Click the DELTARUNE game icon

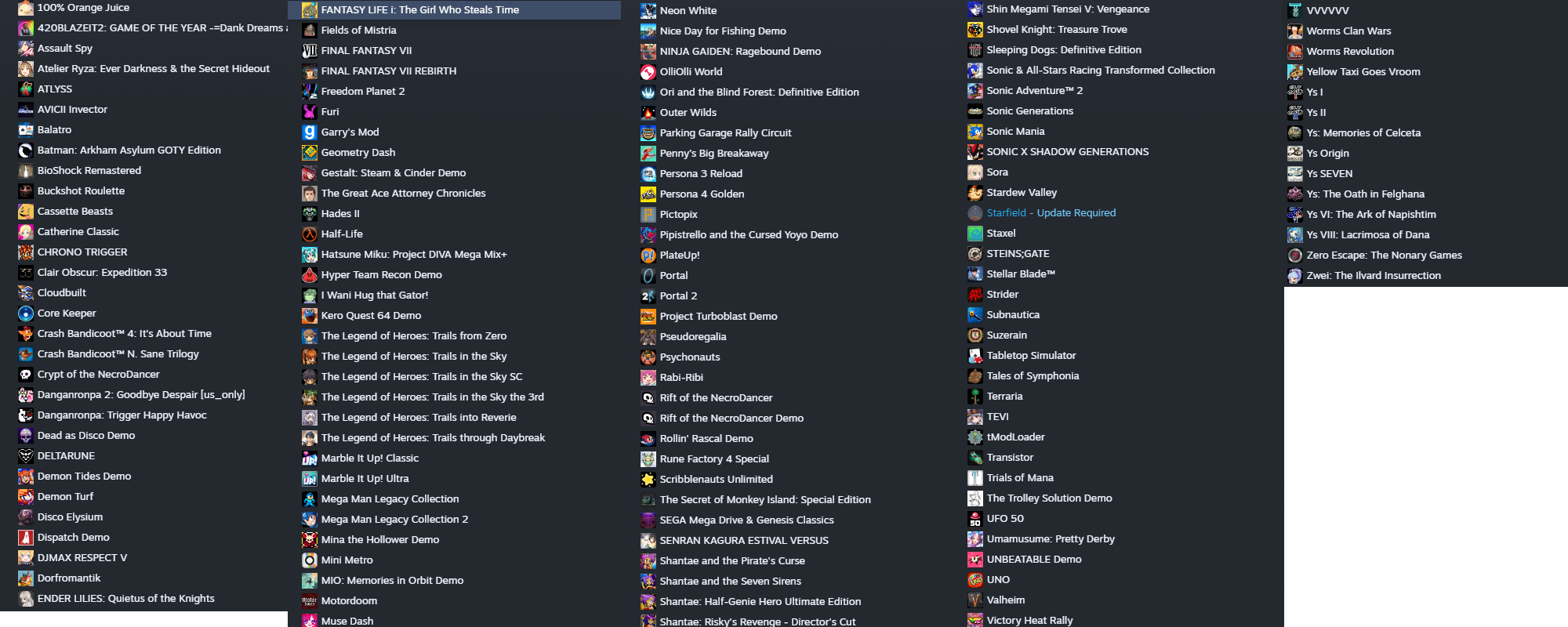[x=26, y=456]
